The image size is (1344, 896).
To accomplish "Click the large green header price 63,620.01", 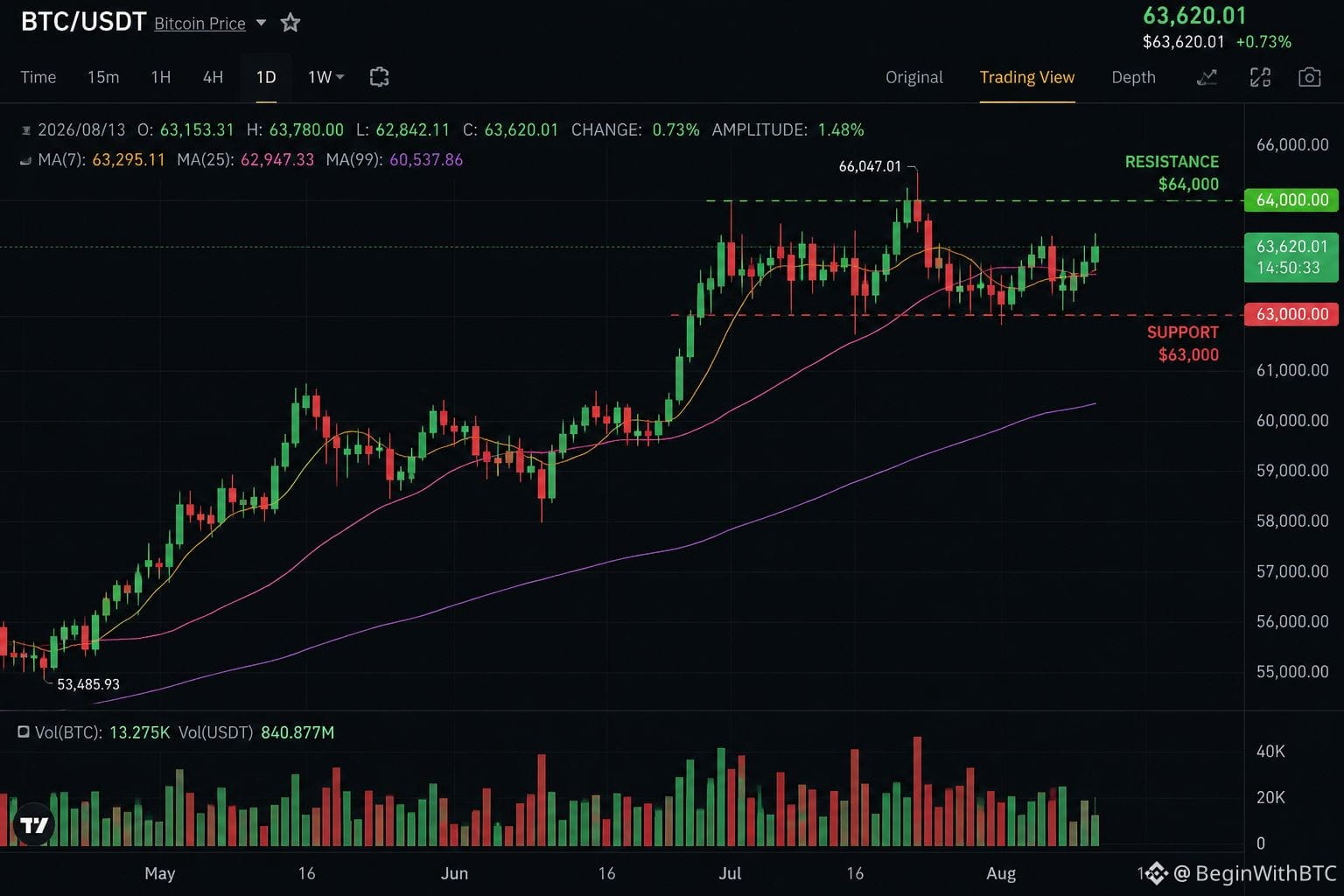I will pos(1194,16).
